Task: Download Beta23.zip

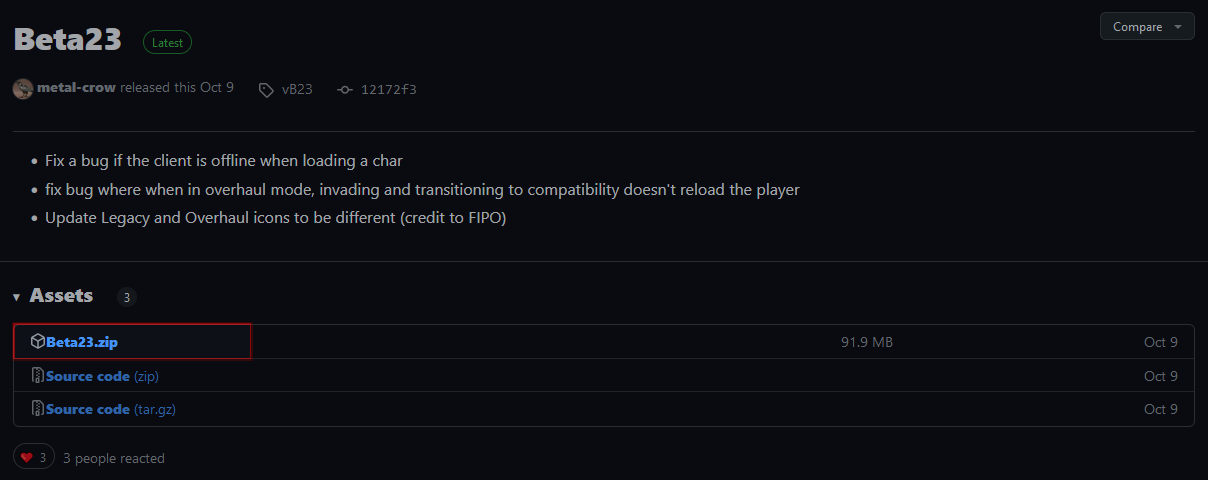Action: coord(82,342)
